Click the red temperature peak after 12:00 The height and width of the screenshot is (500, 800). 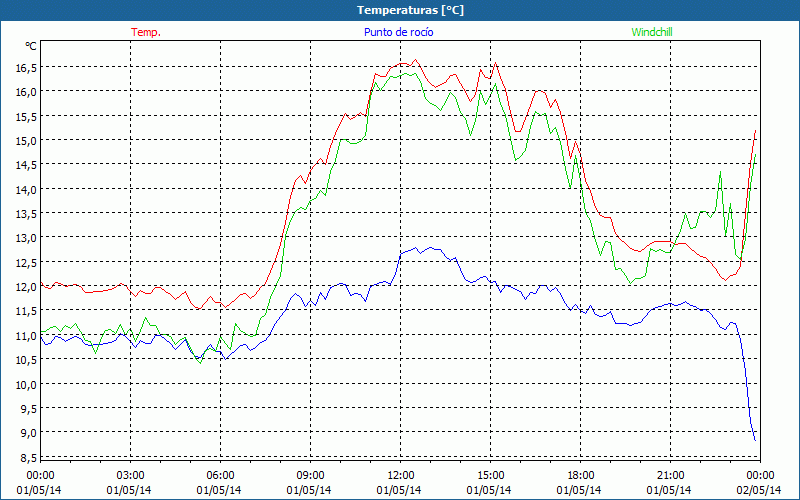(x=415, y=60)
